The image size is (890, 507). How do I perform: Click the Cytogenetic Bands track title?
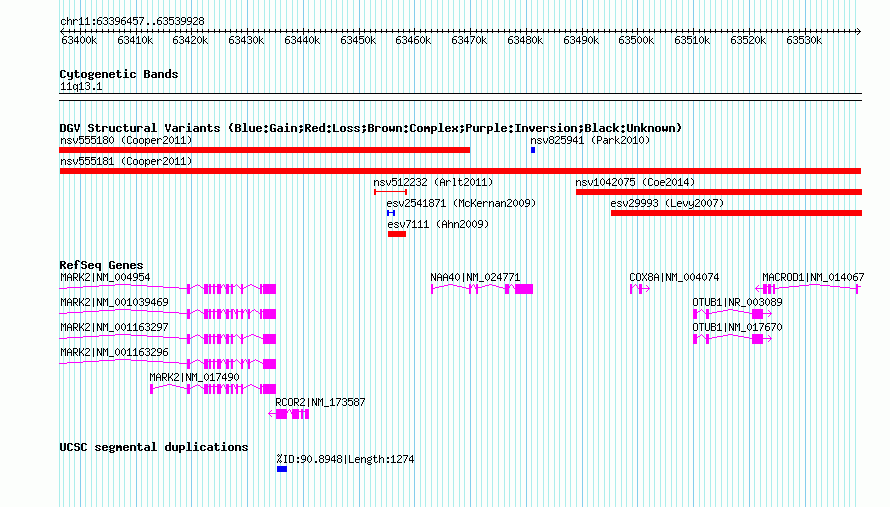coord(119,74)
